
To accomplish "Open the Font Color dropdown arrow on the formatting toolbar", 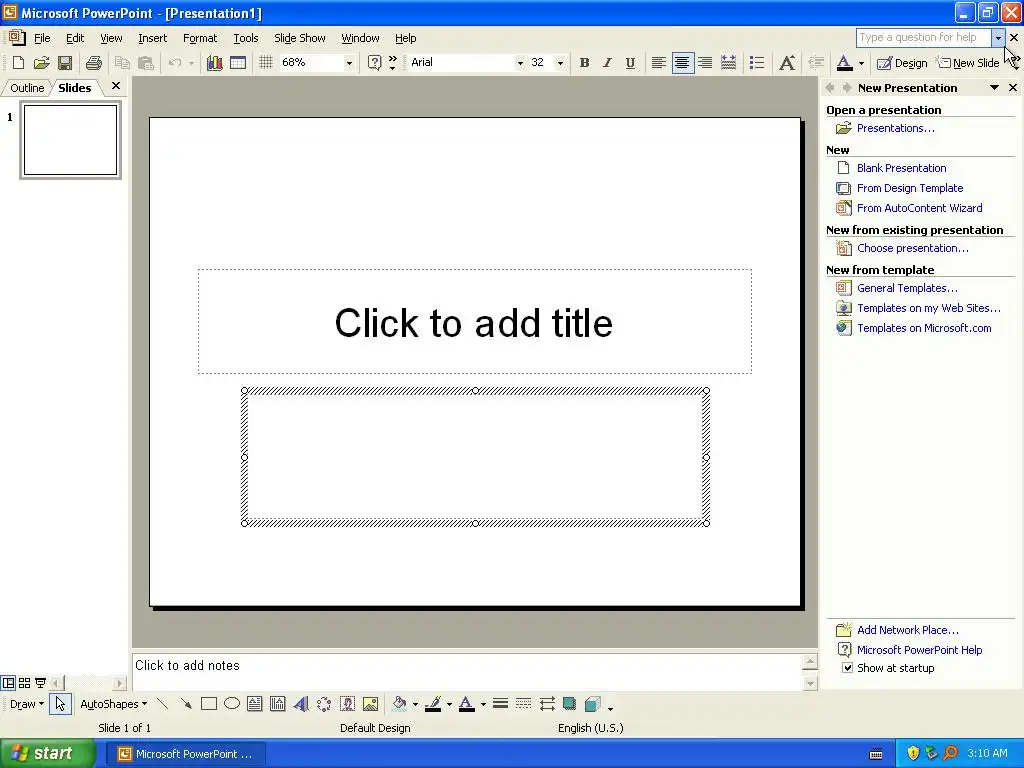I will coord(861,63).
